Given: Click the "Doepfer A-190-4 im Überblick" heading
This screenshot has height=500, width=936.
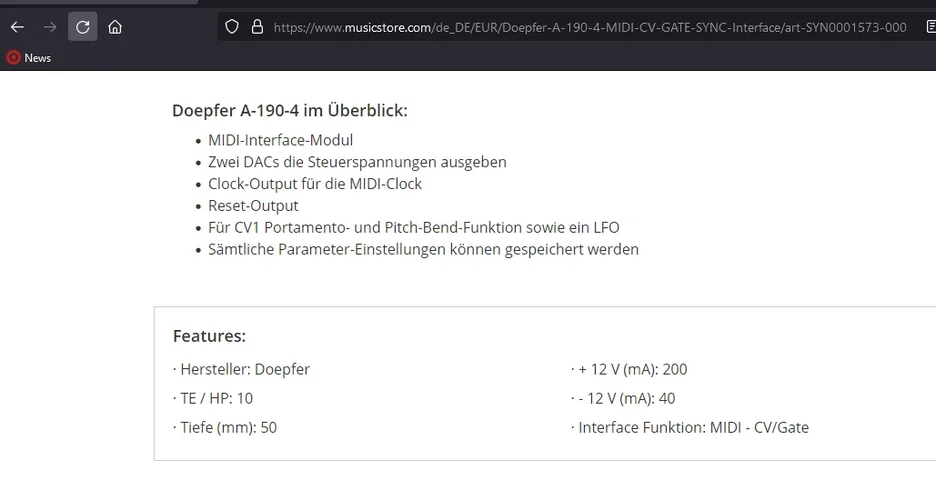Looking at the screenshot, I should (x=290, y=110).
